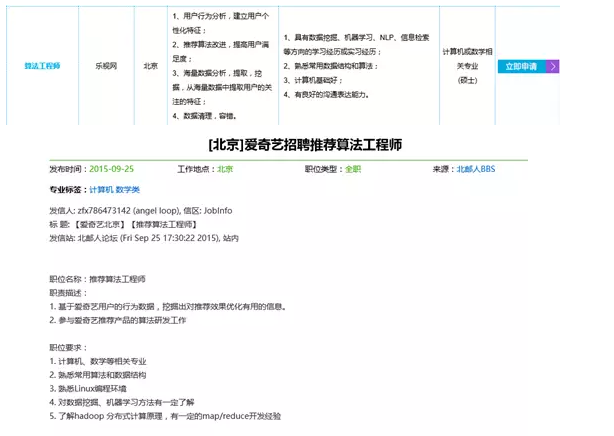Click the 全职 job type value
This screenshot has width=614, height=436.
point(353,169)
